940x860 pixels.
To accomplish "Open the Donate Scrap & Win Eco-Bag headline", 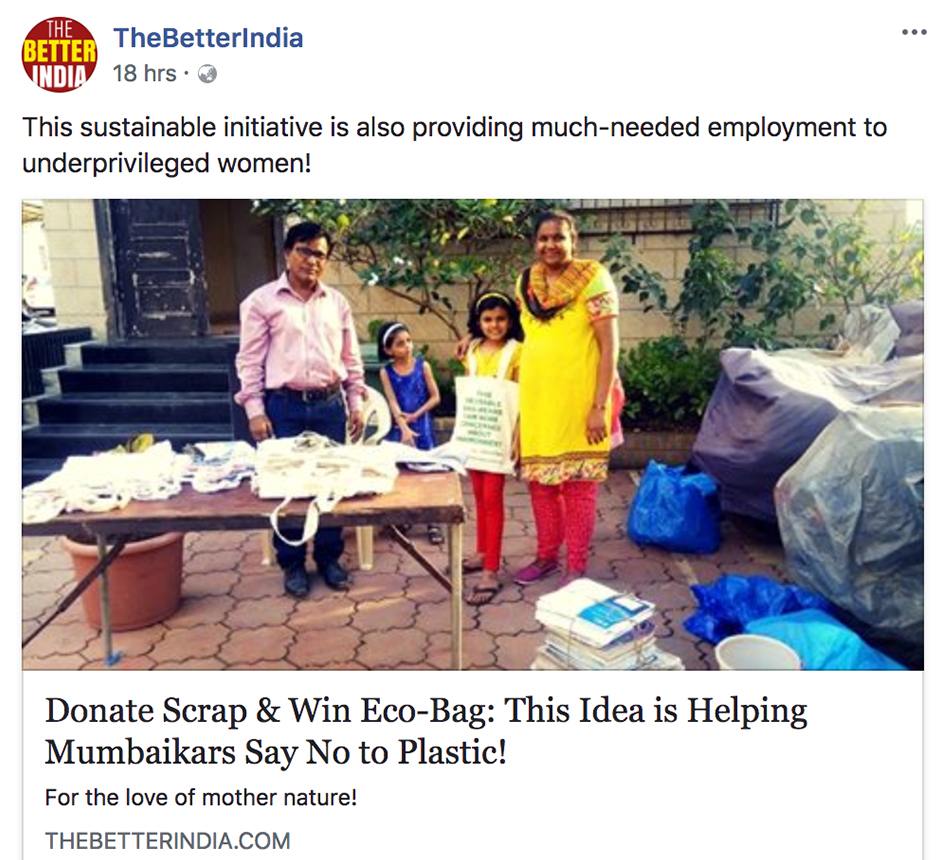I will click(426, 731).
